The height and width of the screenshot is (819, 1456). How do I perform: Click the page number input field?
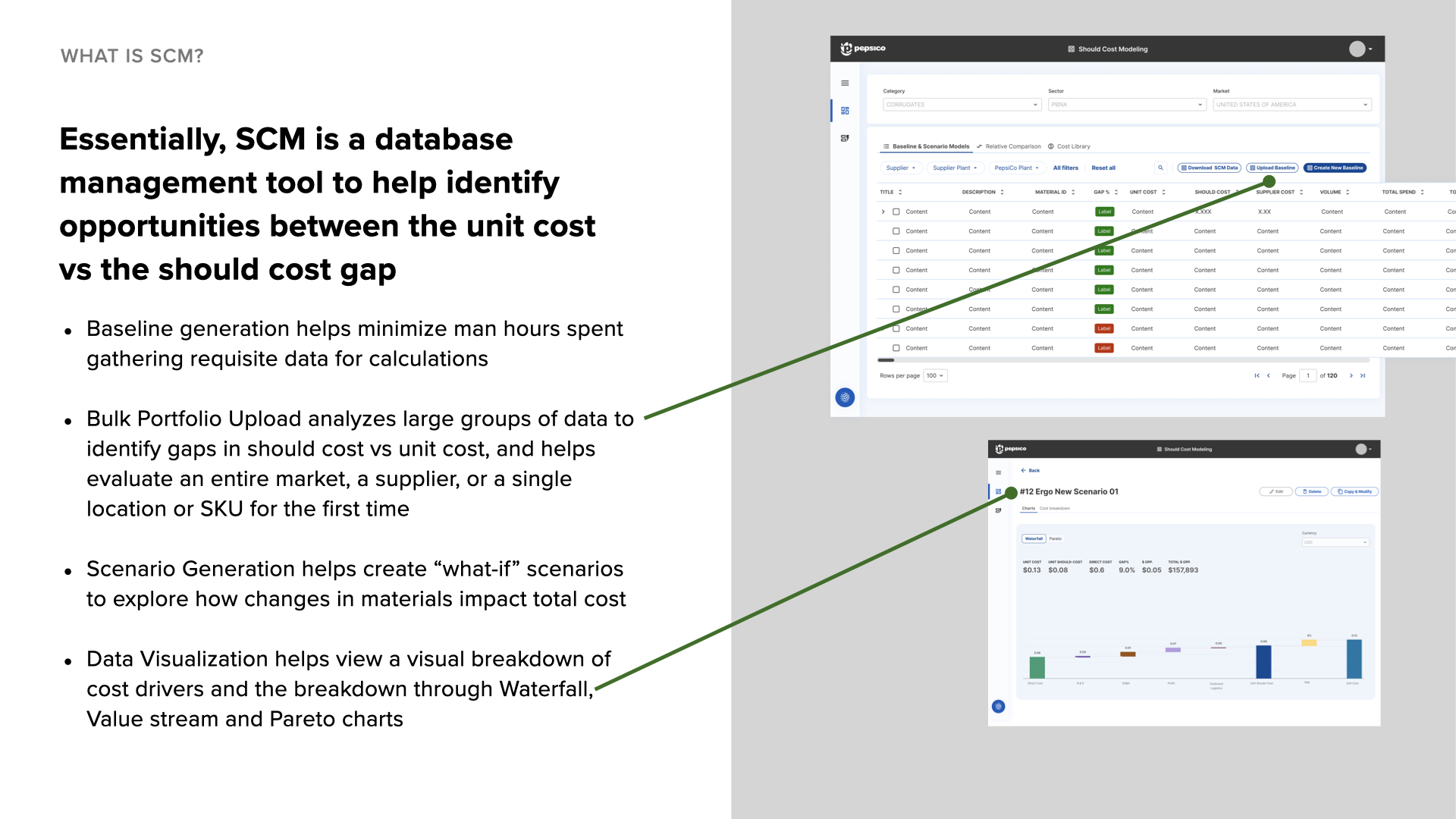click(1307, 375)
